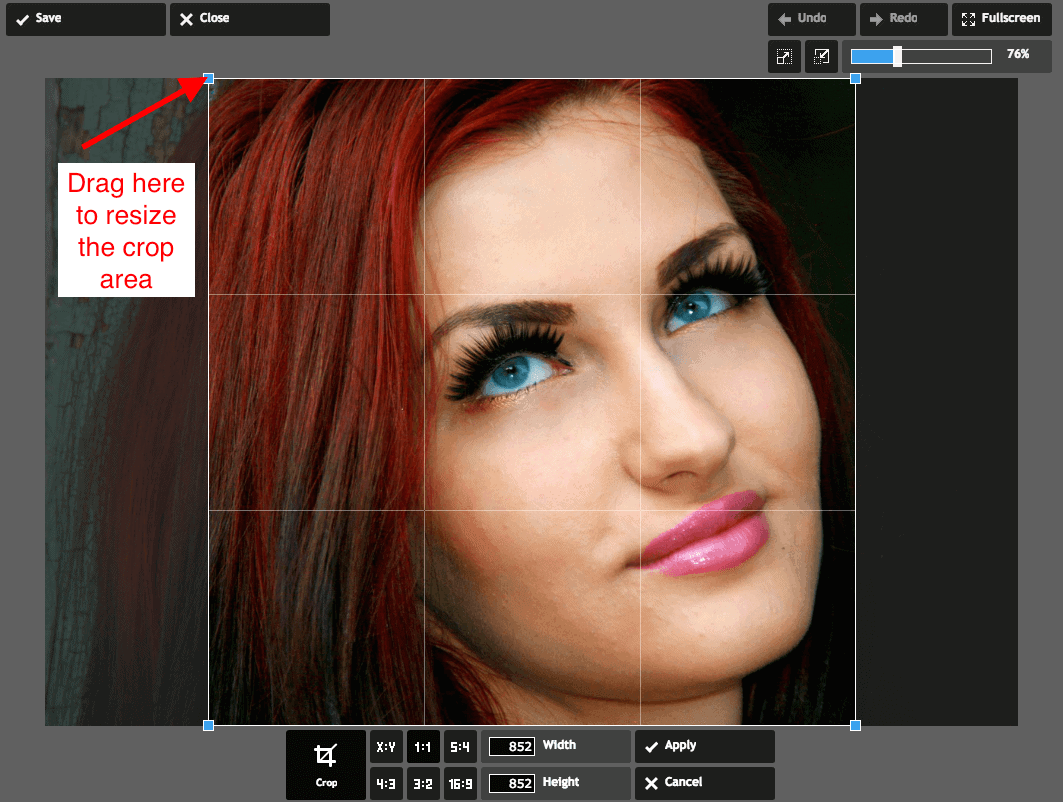Click the top-right crop handle
Viewport: 1063px width, 802px height.
tap(856, 79)
